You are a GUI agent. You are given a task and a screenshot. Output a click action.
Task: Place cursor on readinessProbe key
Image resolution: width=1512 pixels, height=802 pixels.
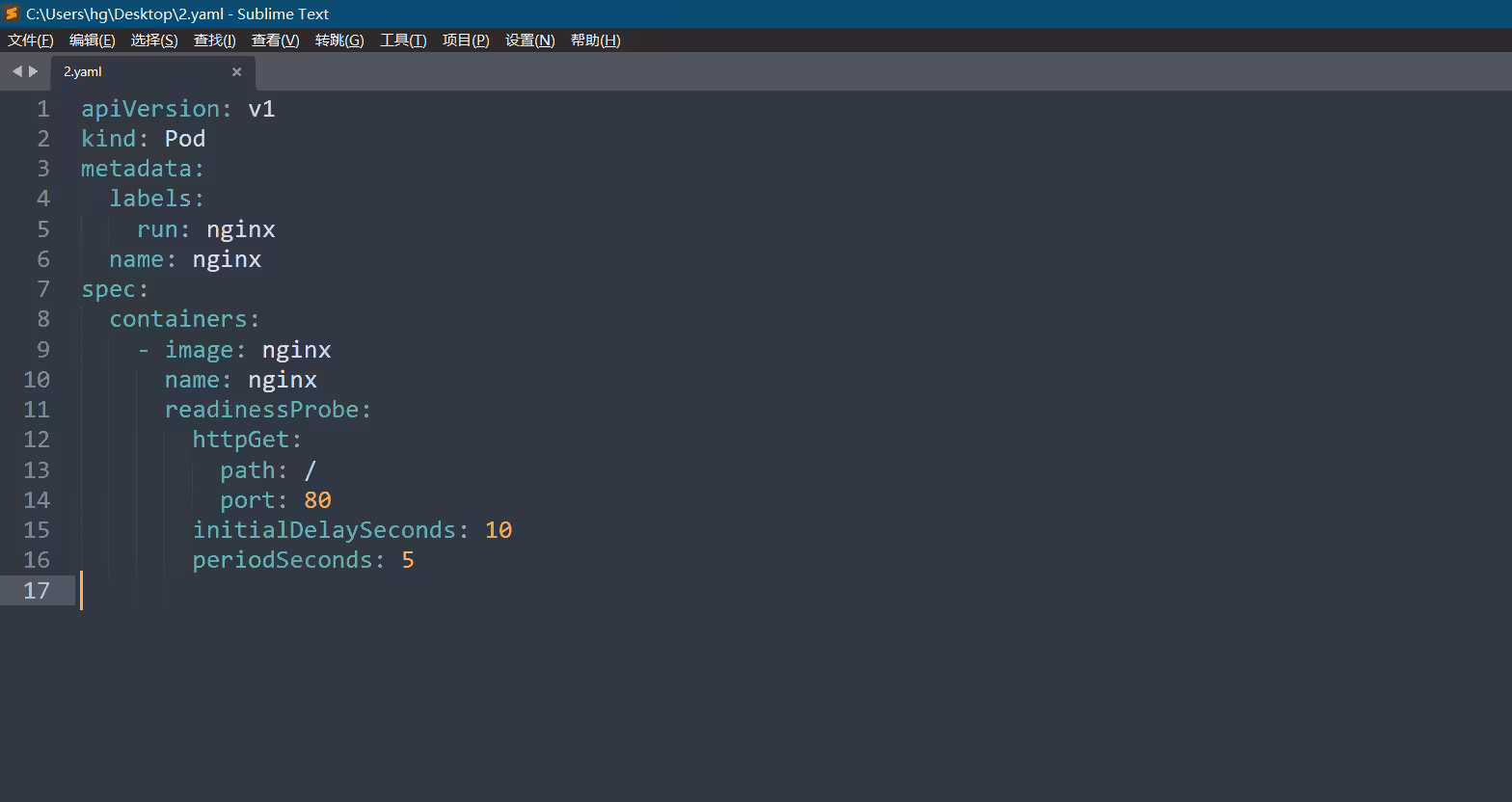click(261, 410)
